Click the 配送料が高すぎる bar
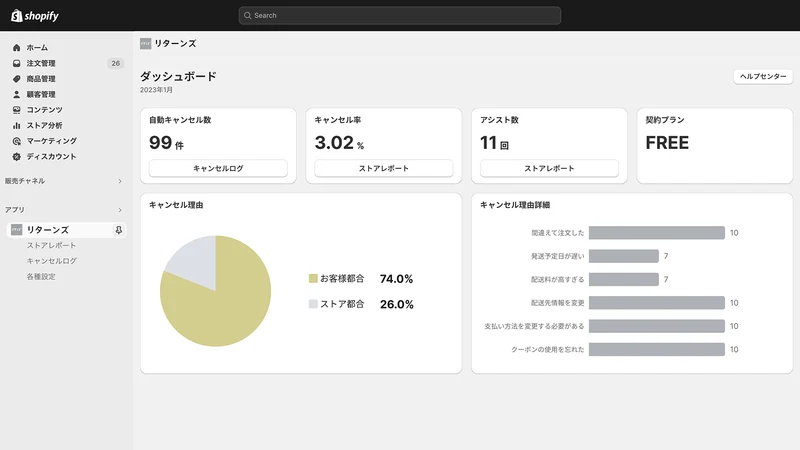Screen dimensions: 800x450 (x=623, y=280)
